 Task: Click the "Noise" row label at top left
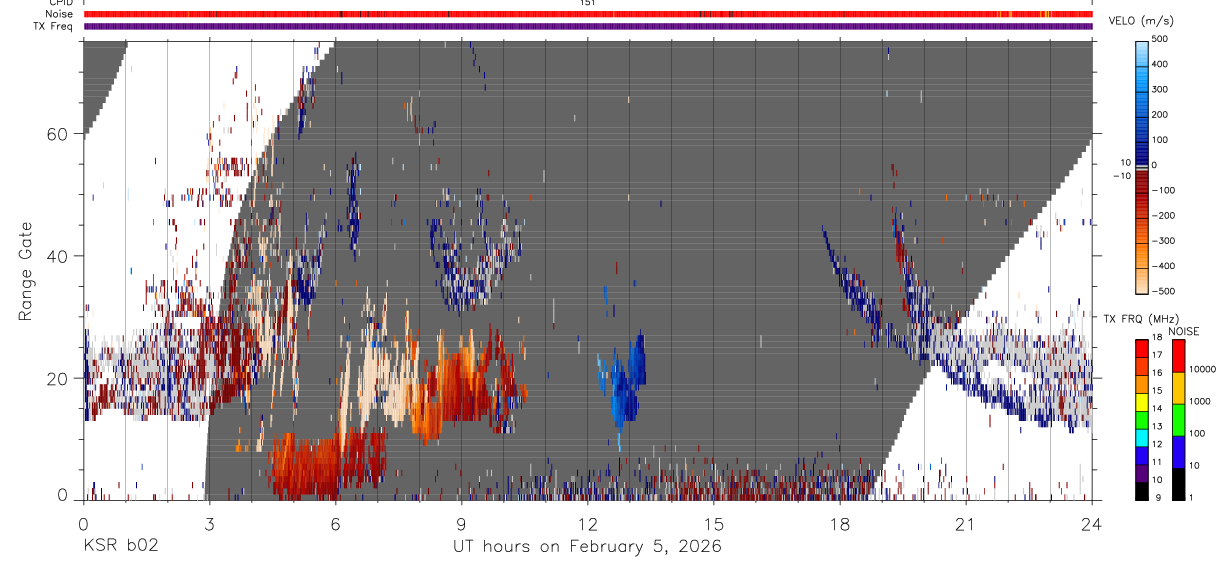pos(59,14)
